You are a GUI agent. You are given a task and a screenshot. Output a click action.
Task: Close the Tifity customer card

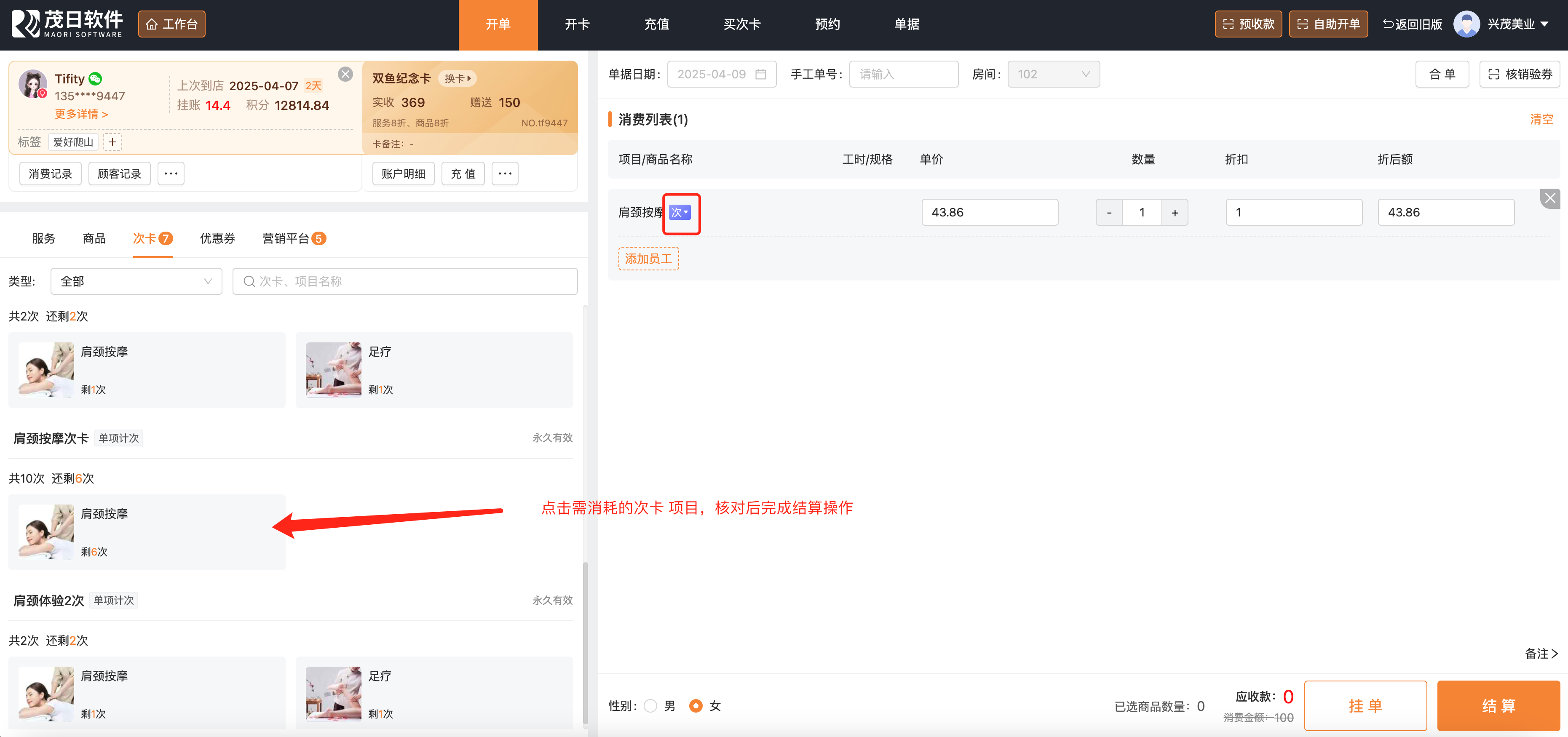click(345, 74)
